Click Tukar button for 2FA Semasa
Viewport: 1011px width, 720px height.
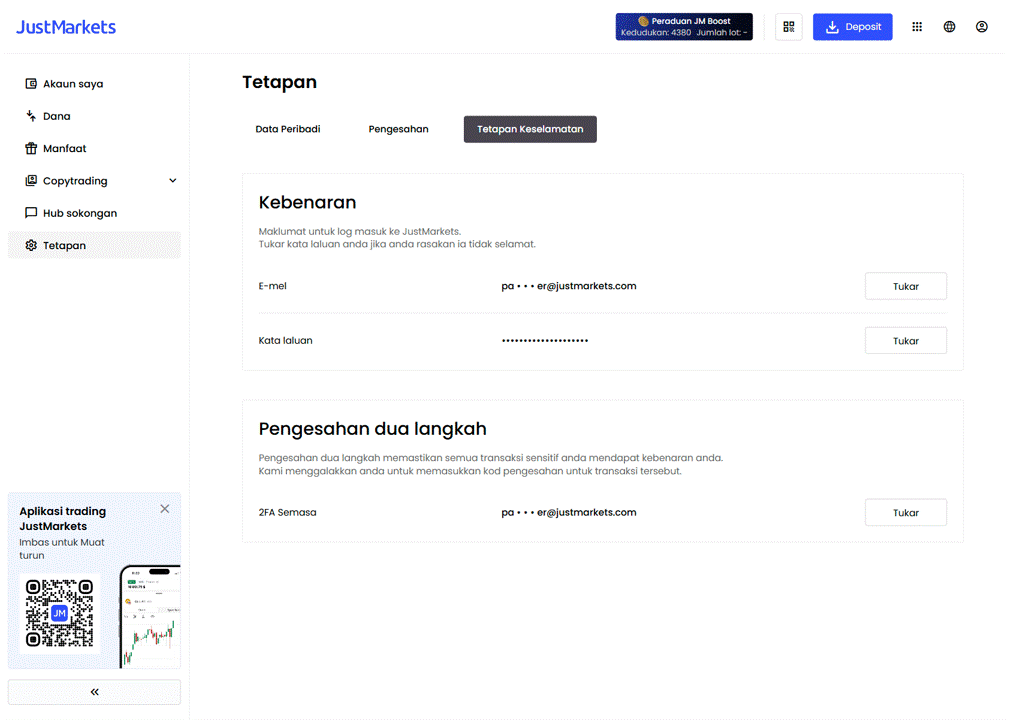pyautogui.click(x=905, y=512)
